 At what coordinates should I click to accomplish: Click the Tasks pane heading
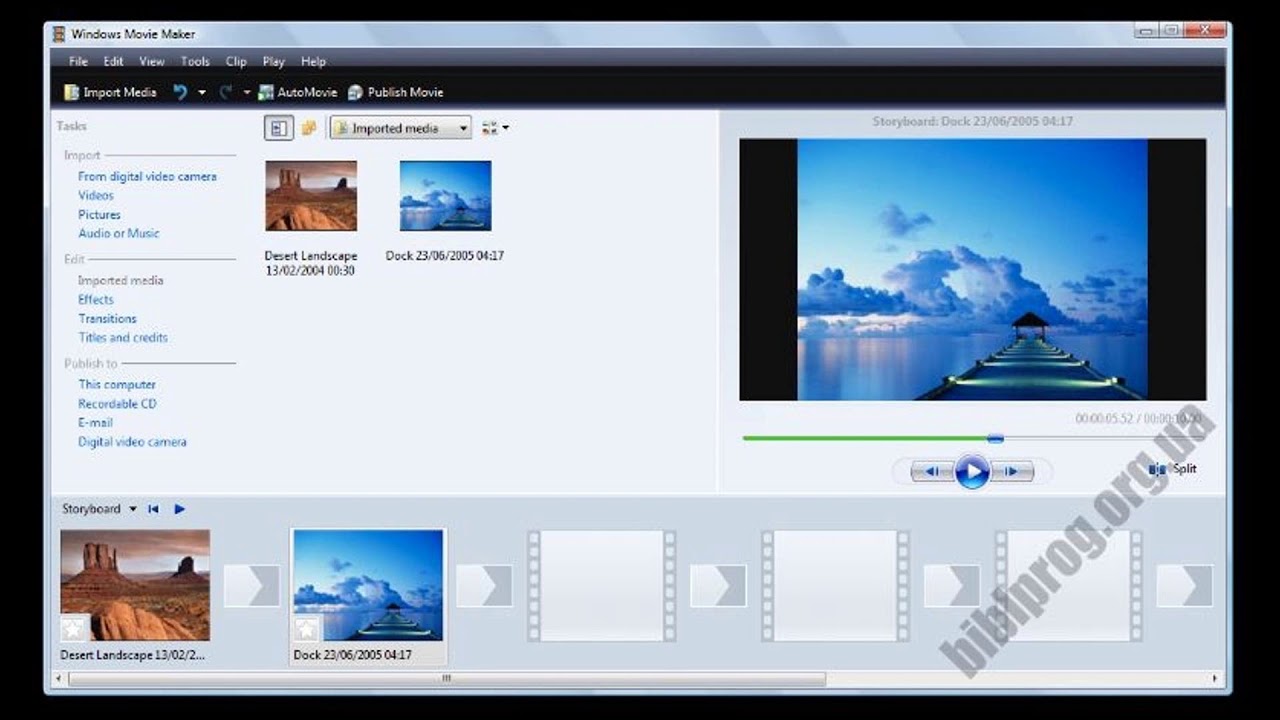point(72,126)
